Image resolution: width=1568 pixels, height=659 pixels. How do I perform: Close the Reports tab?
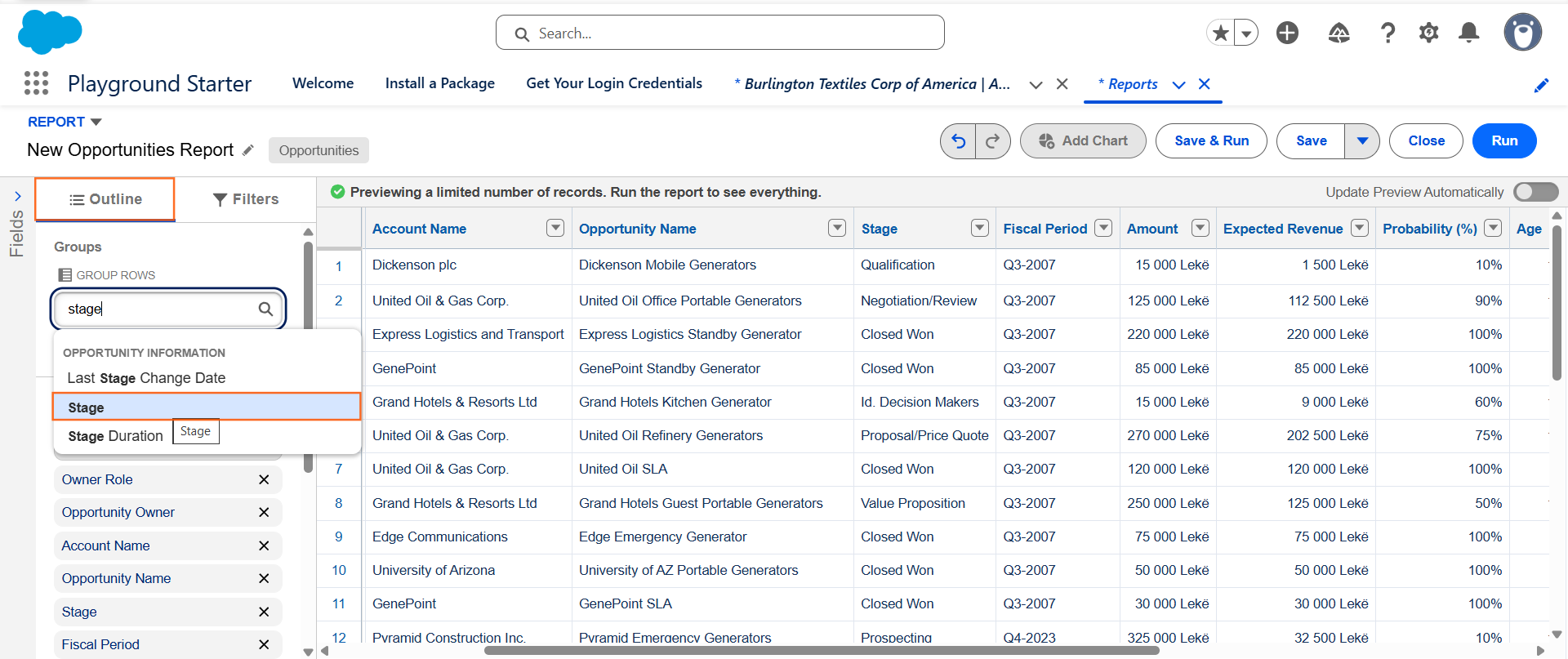click(x=1205, y=84)
